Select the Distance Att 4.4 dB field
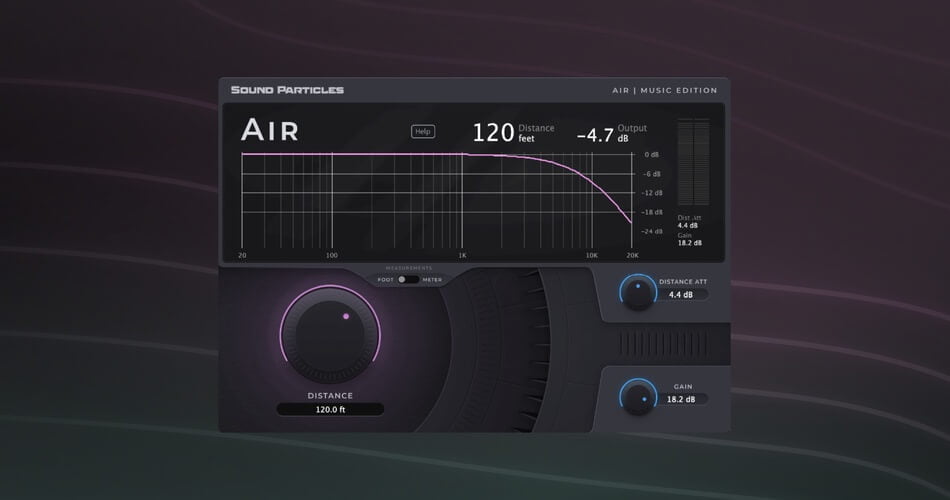The height and width of the screenshot is (500, 950). tap(681, 295)
